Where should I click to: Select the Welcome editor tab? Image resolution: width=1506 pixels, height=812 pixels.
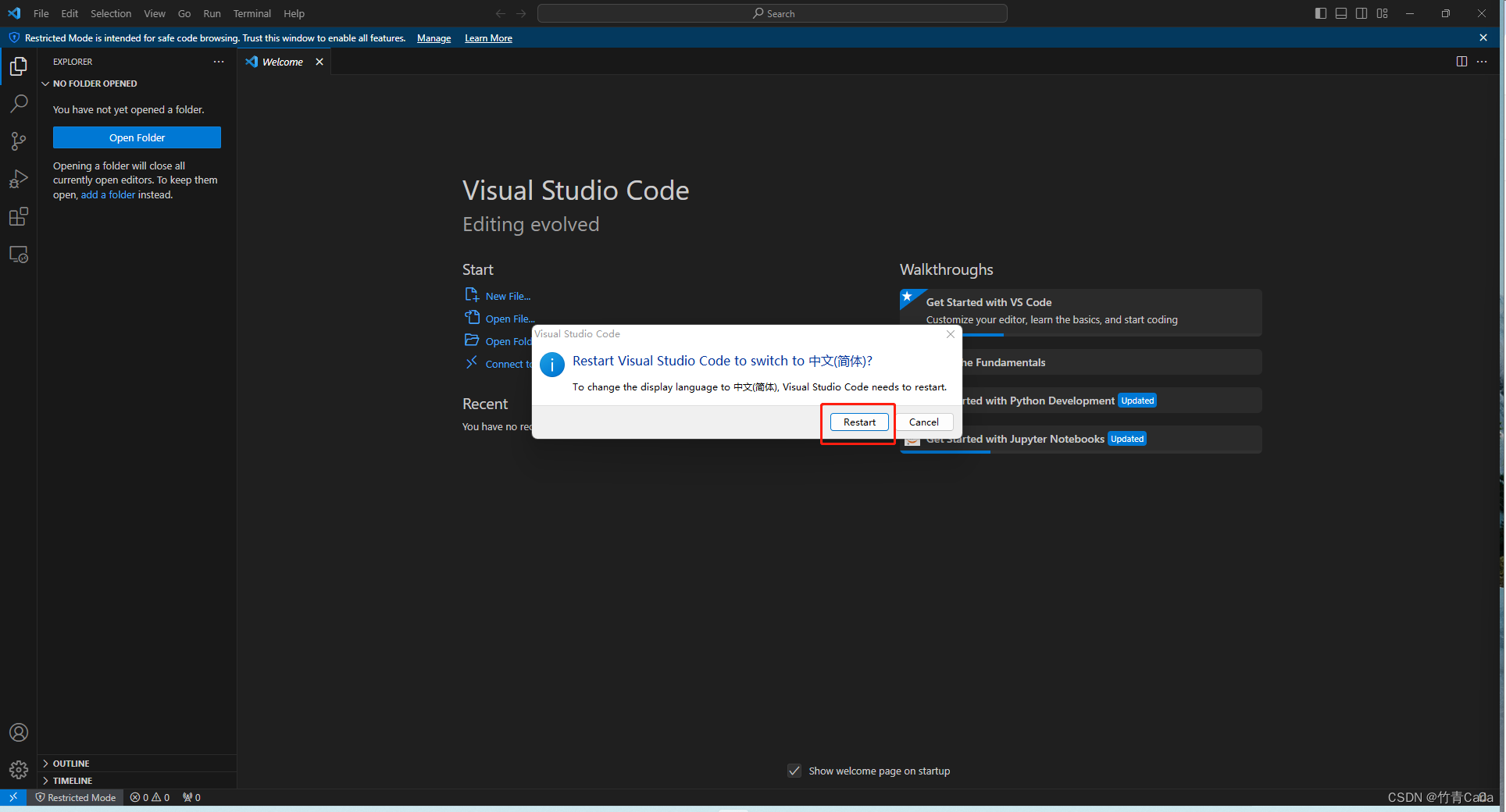pyautogui.click(x=284, y=62)
